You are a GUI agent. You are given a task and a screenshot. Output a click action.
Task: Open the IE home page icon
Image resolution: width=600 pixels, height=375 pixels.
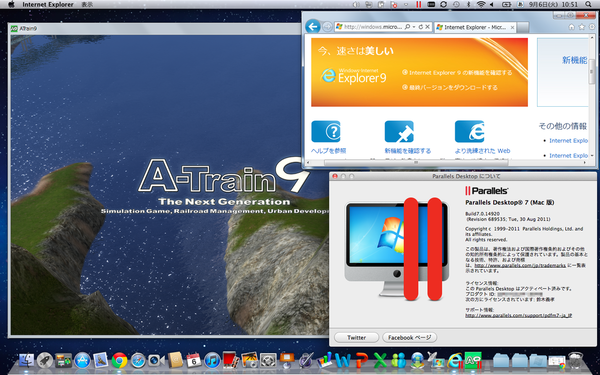(572, 27)
